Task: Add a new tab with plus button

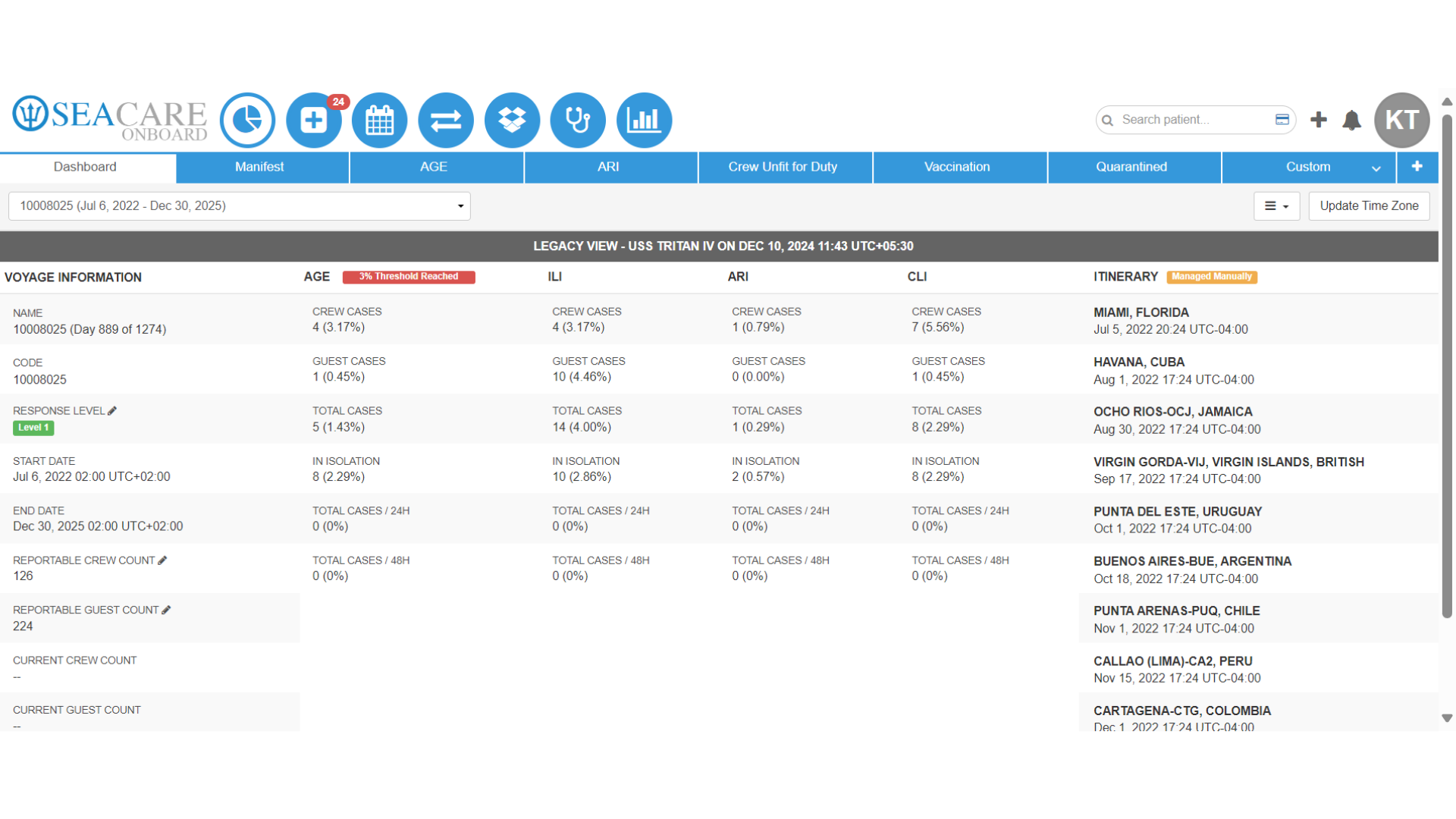Action: 1417,167
